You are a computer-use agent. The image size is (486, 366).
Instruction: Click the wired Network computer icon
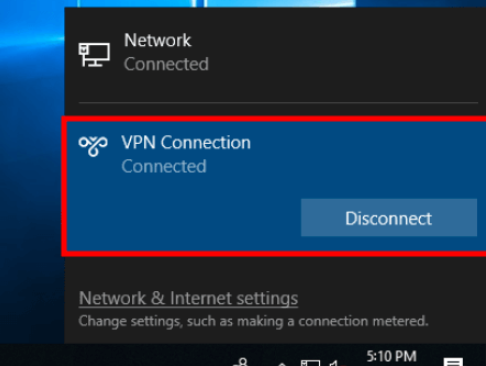[94, 54]
